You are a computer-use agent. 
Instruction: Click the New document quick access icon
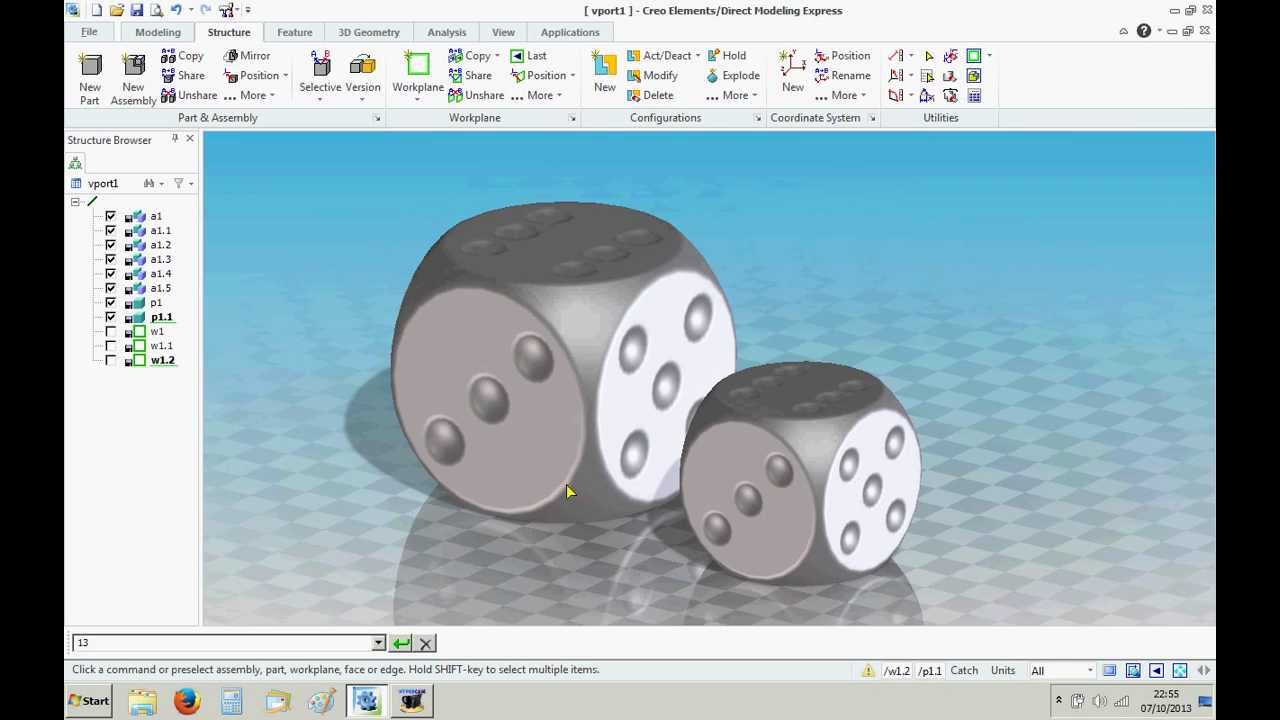coord(96,10)
